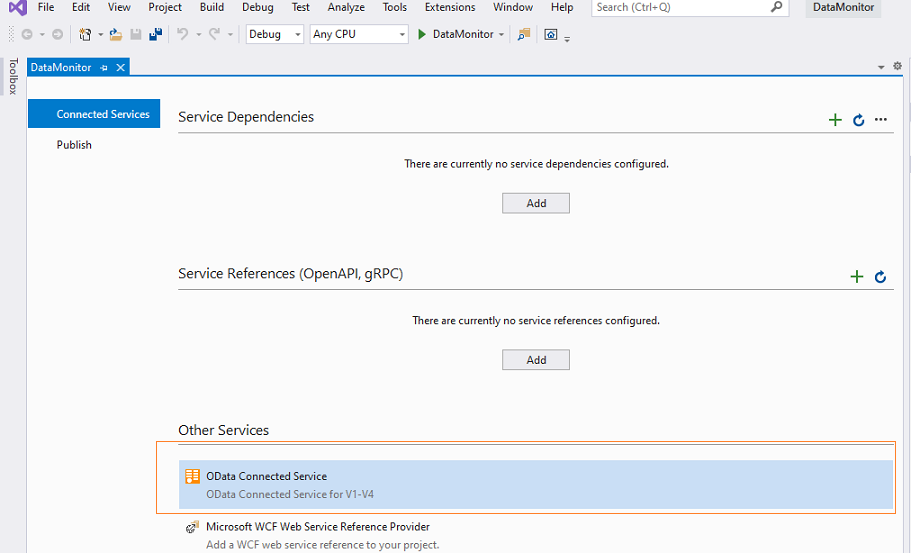Click the New Project toolbar icon
The width and height of the screenshot is (911, 553).
coord(85,34)
